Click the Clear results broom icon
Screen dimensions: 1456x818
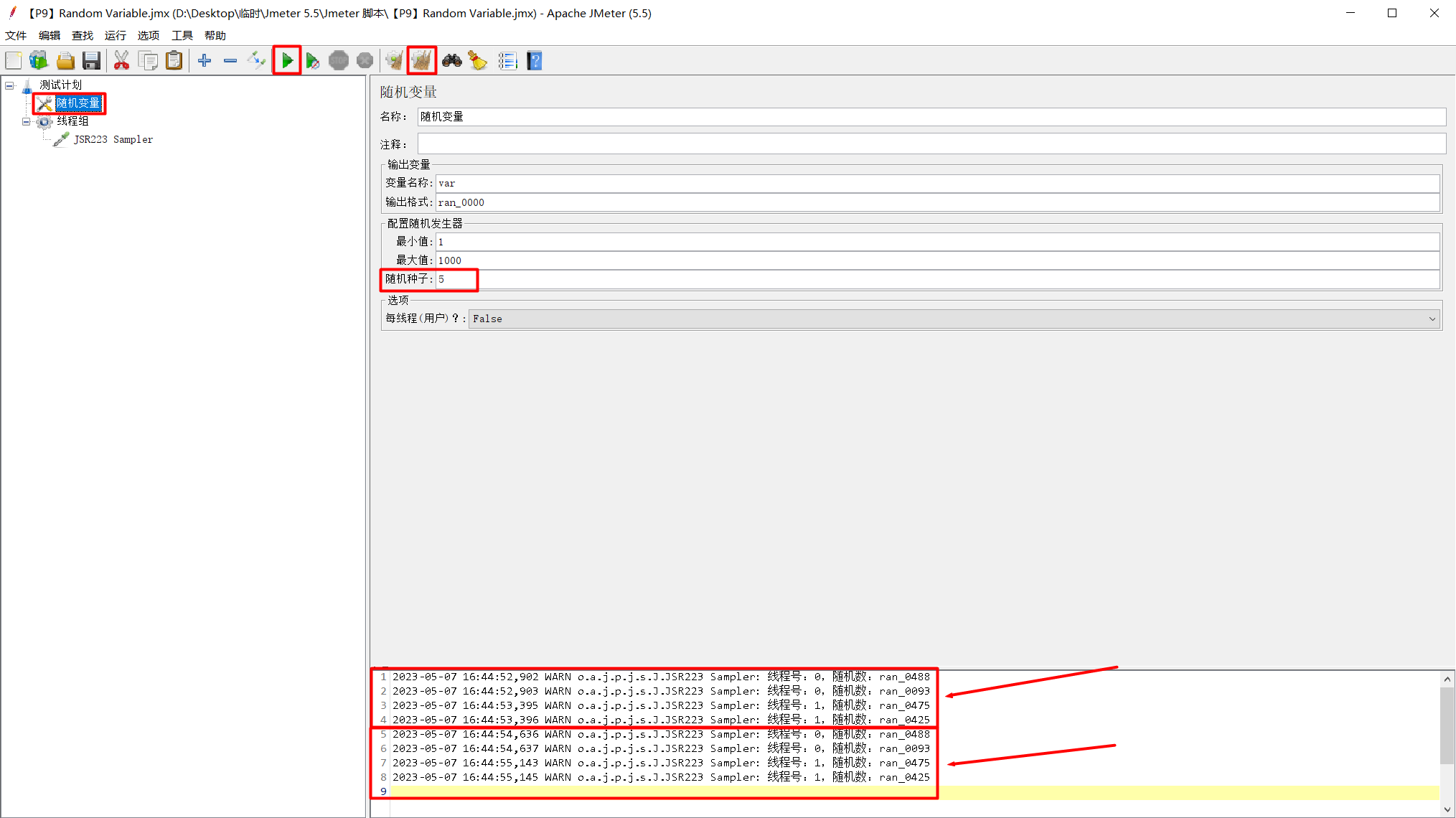394,61
